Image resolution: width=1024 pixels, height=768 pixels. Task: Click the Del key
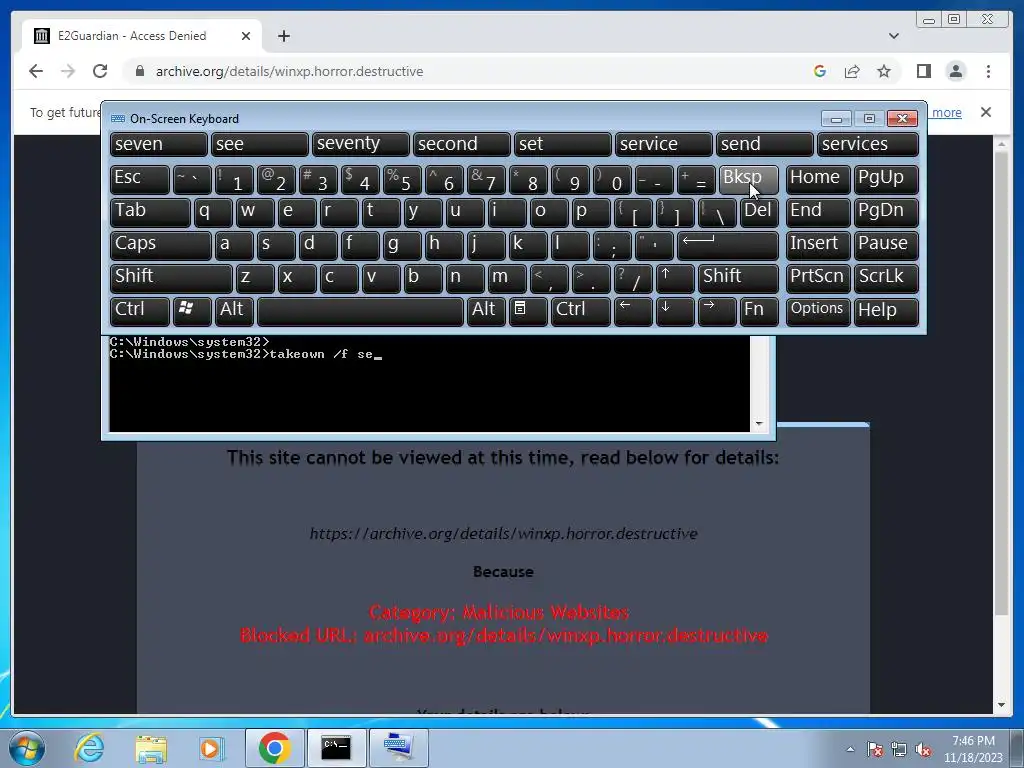pos(759,212)
